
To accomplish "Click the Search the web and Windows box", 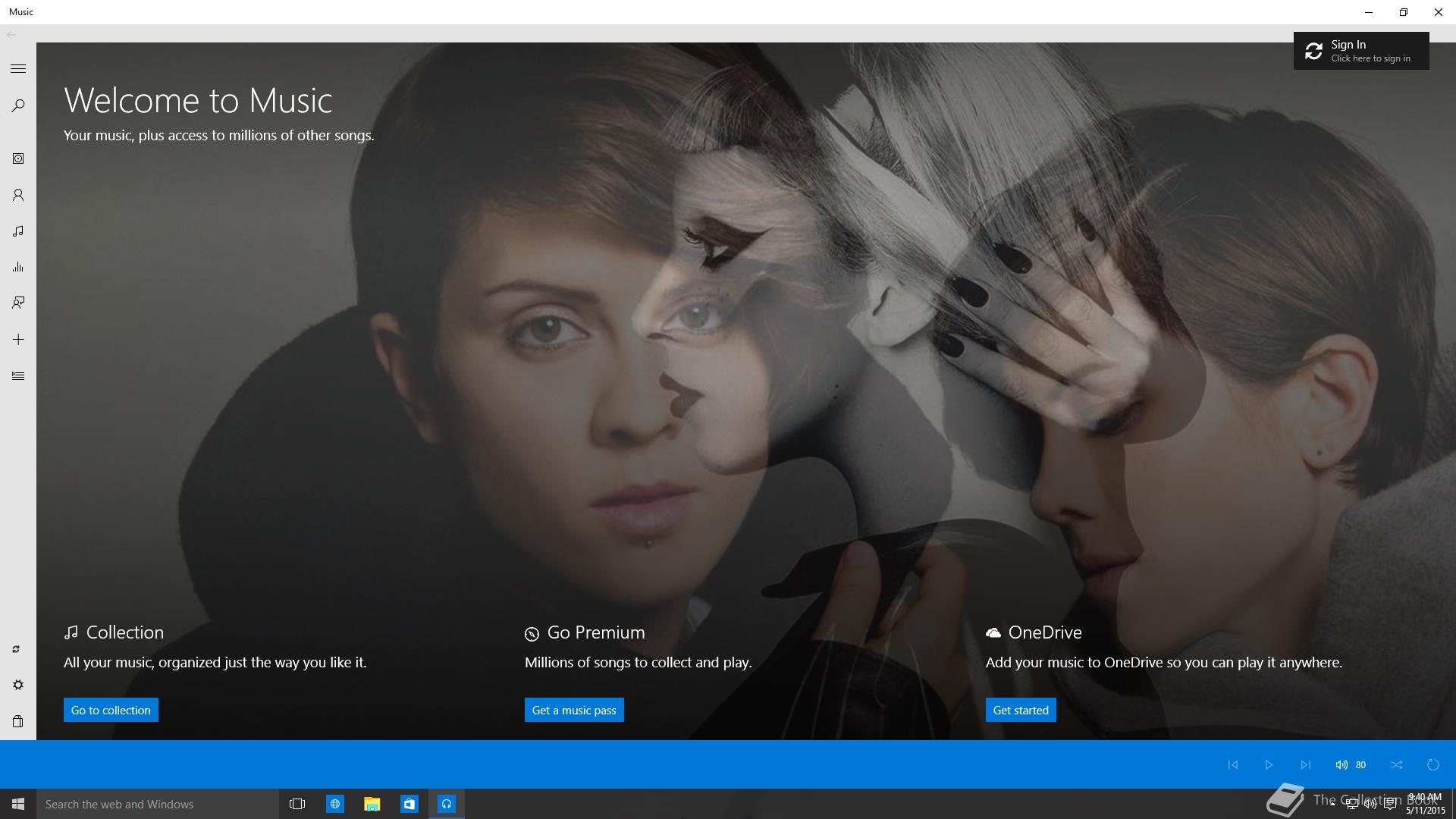I will [158, 804].
